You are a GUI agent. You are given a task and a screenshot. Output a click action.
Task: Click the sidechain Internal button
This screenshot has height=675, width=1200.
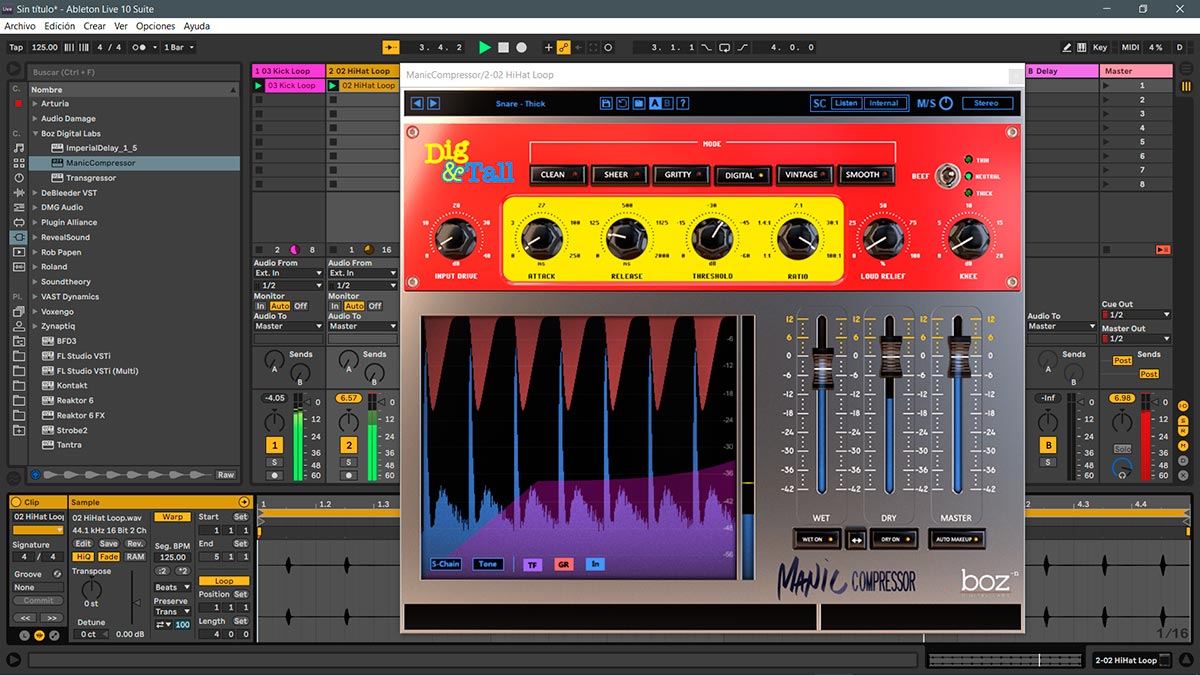pos(884,103)
